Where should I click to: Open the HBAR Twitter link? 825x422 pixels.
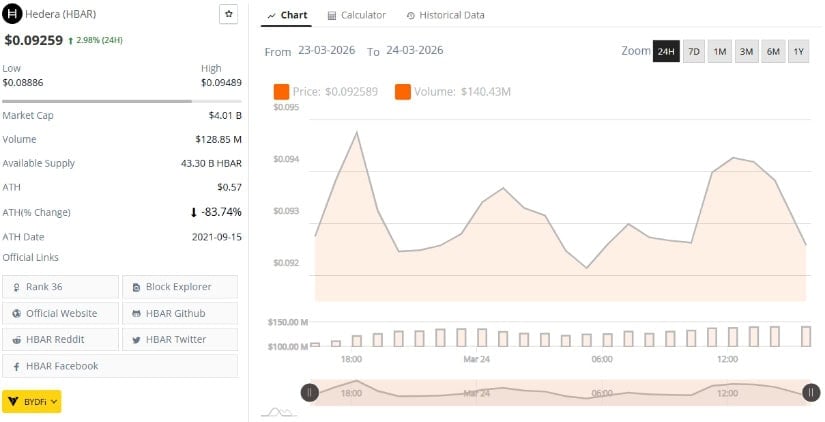point(180,339)
